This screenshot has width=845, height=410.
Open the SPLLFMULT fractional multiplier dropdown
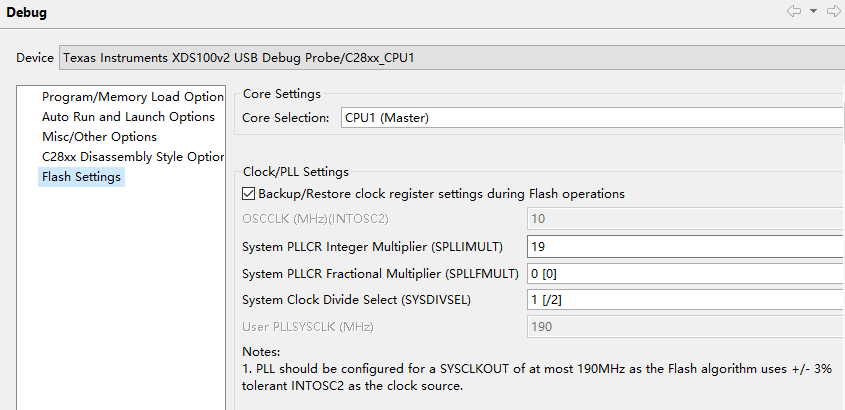tap(685, 273)
